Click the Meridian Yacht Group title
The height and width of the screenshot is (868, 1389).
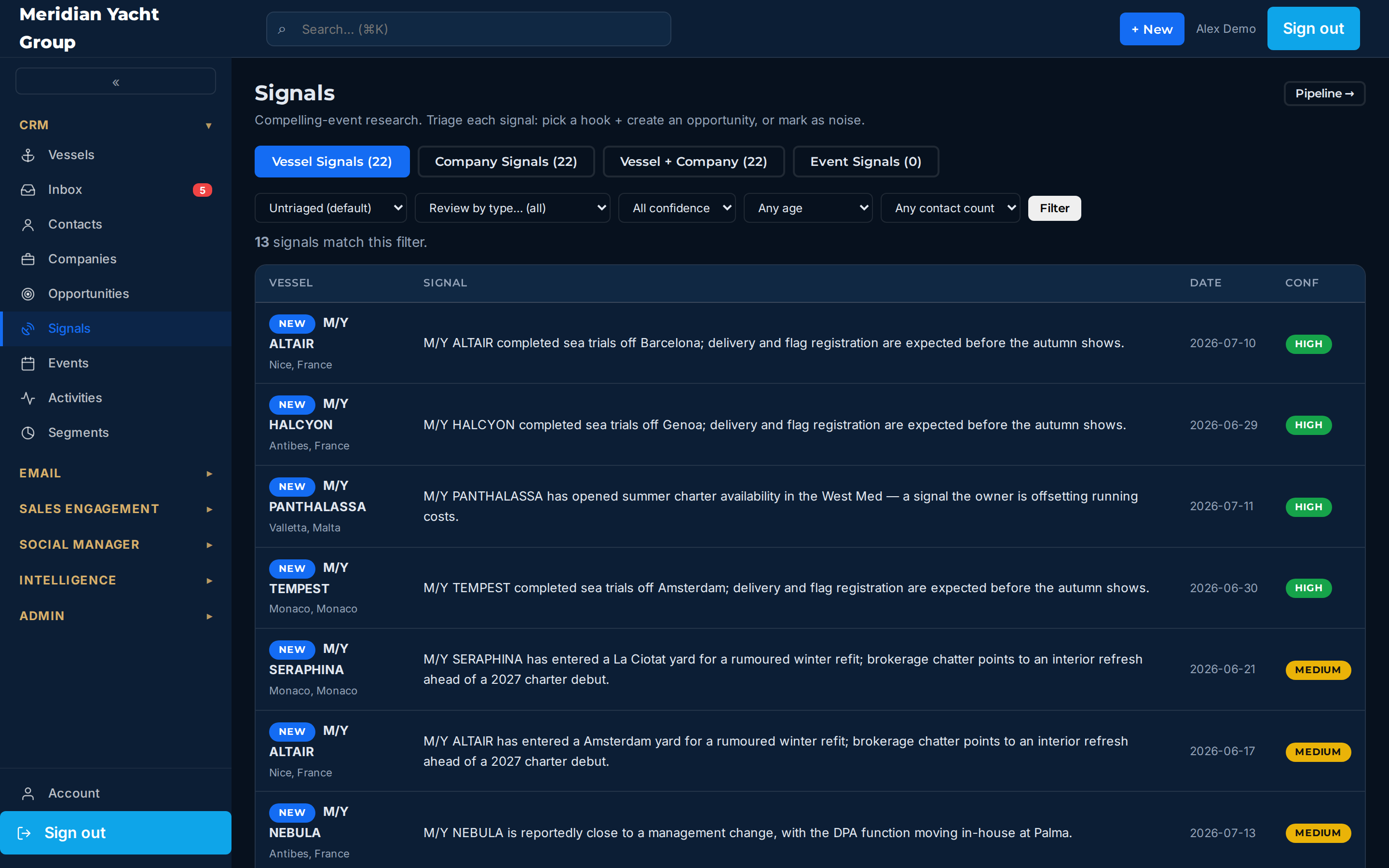(x=89, y=28)
